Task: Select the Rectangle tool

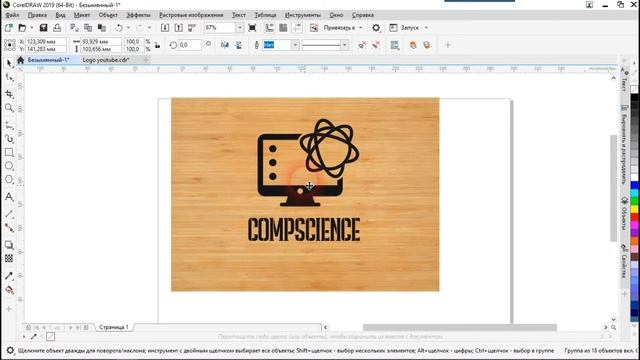Action: [9, 152]
